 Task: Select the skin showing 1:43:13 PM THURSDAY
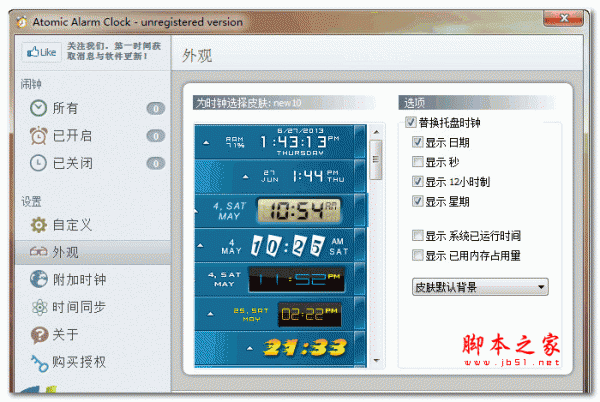(x=280, y=142)
